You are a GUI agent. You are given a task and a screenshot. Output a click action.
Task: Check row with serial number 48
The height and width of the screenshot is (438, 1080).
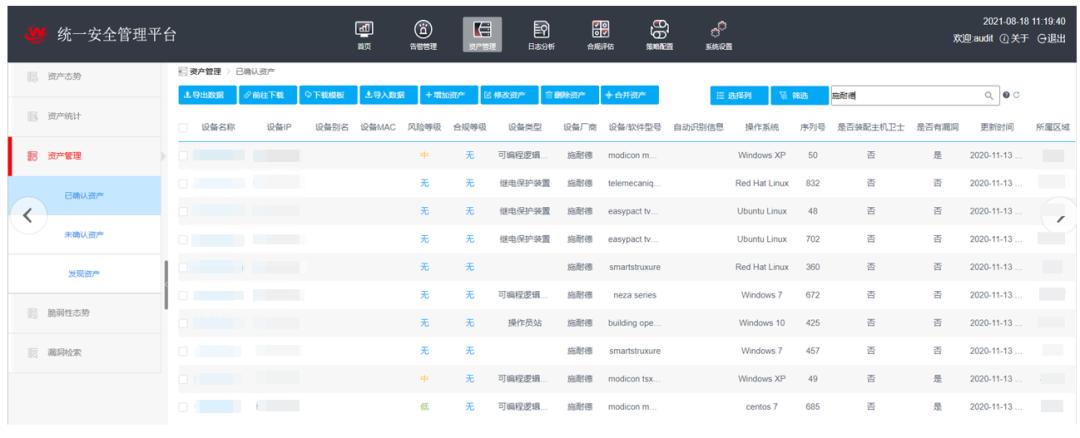[x=183, y=211]
